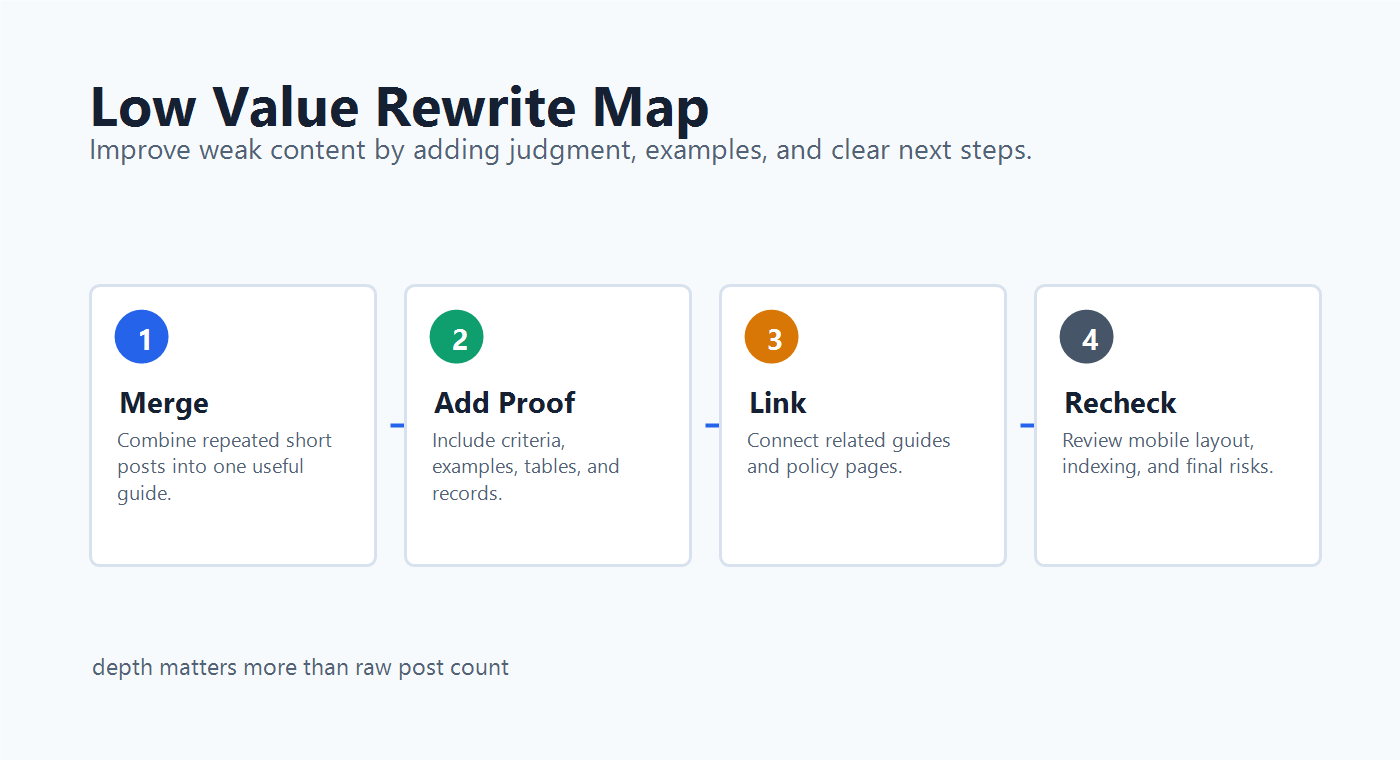Click the Add Proof card description text
The height and width of the screenshot is (760, 1400).
(526, 466)
